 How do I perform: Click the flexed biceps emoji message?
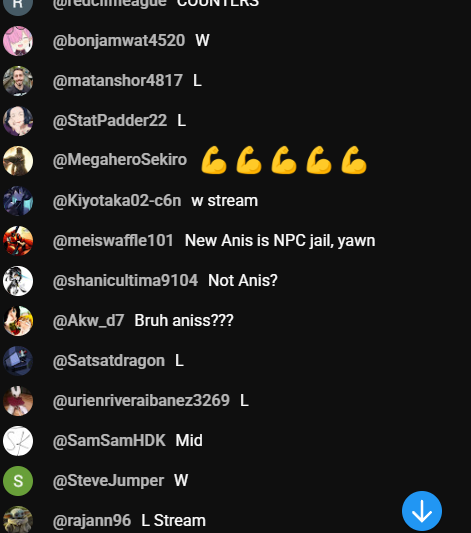tap(284, 160)
